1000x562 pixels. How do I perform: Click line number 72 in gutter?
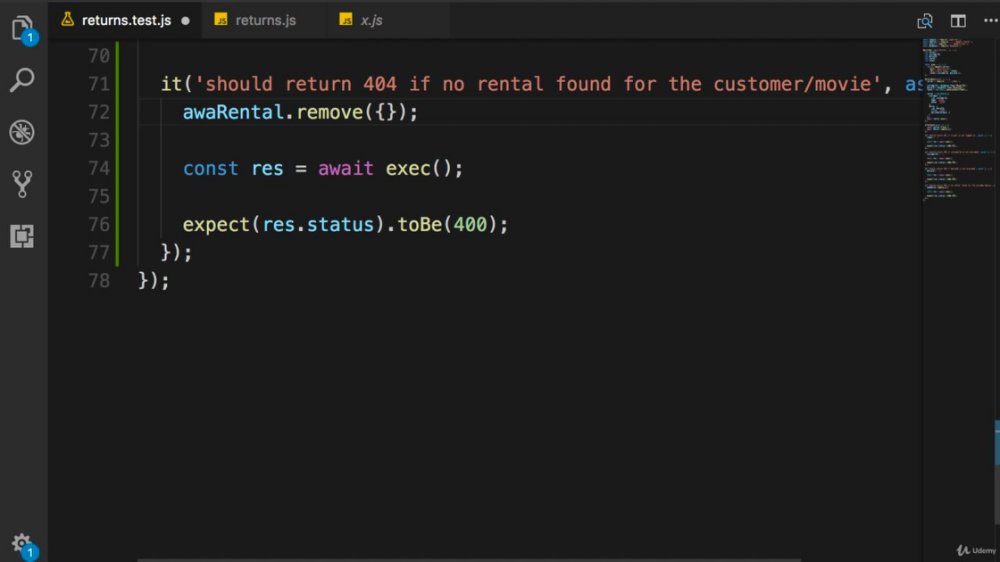pyautogui.click(x=99, y=112)
